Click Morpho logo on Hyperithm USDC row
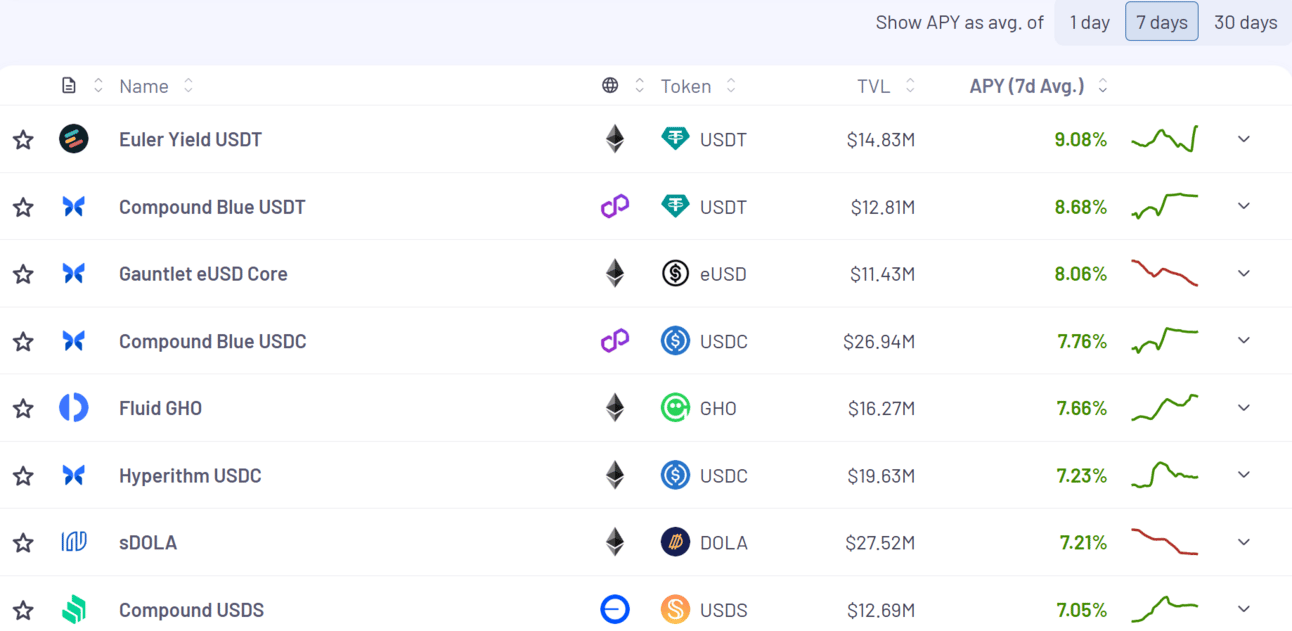 73,475
